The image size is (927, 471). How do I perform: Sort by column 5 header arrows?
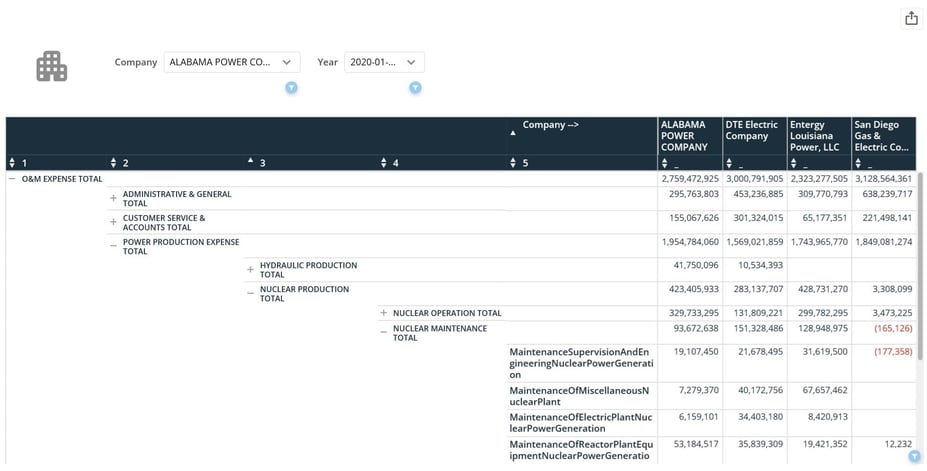click(x=513, y=163)
